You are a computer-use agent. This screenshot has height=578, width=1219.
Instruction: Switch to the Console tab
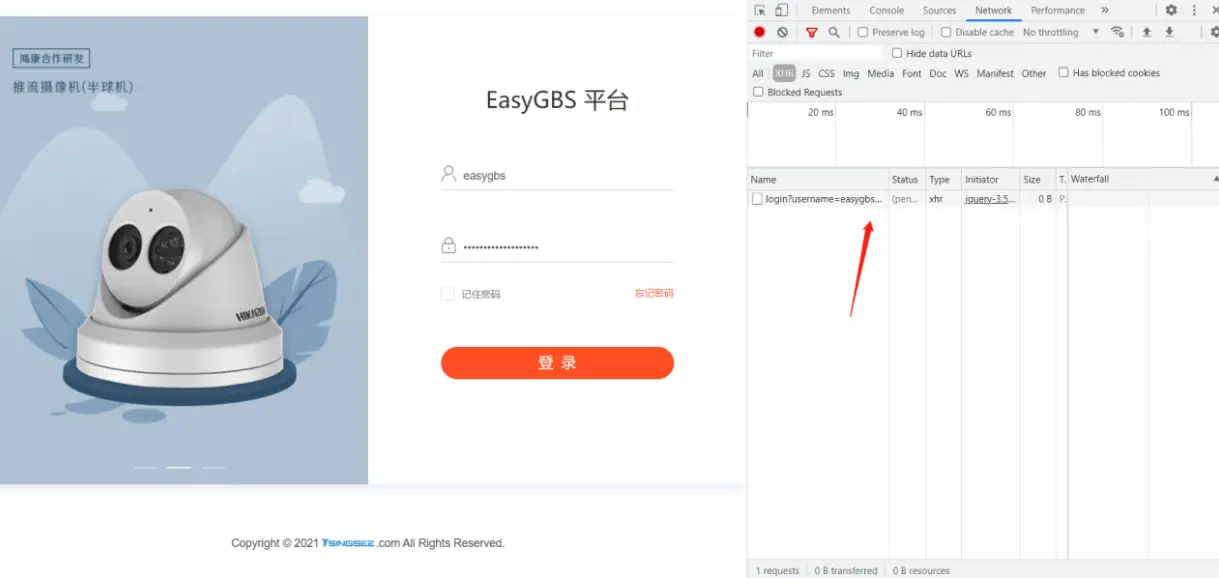(x=886, y=10)
